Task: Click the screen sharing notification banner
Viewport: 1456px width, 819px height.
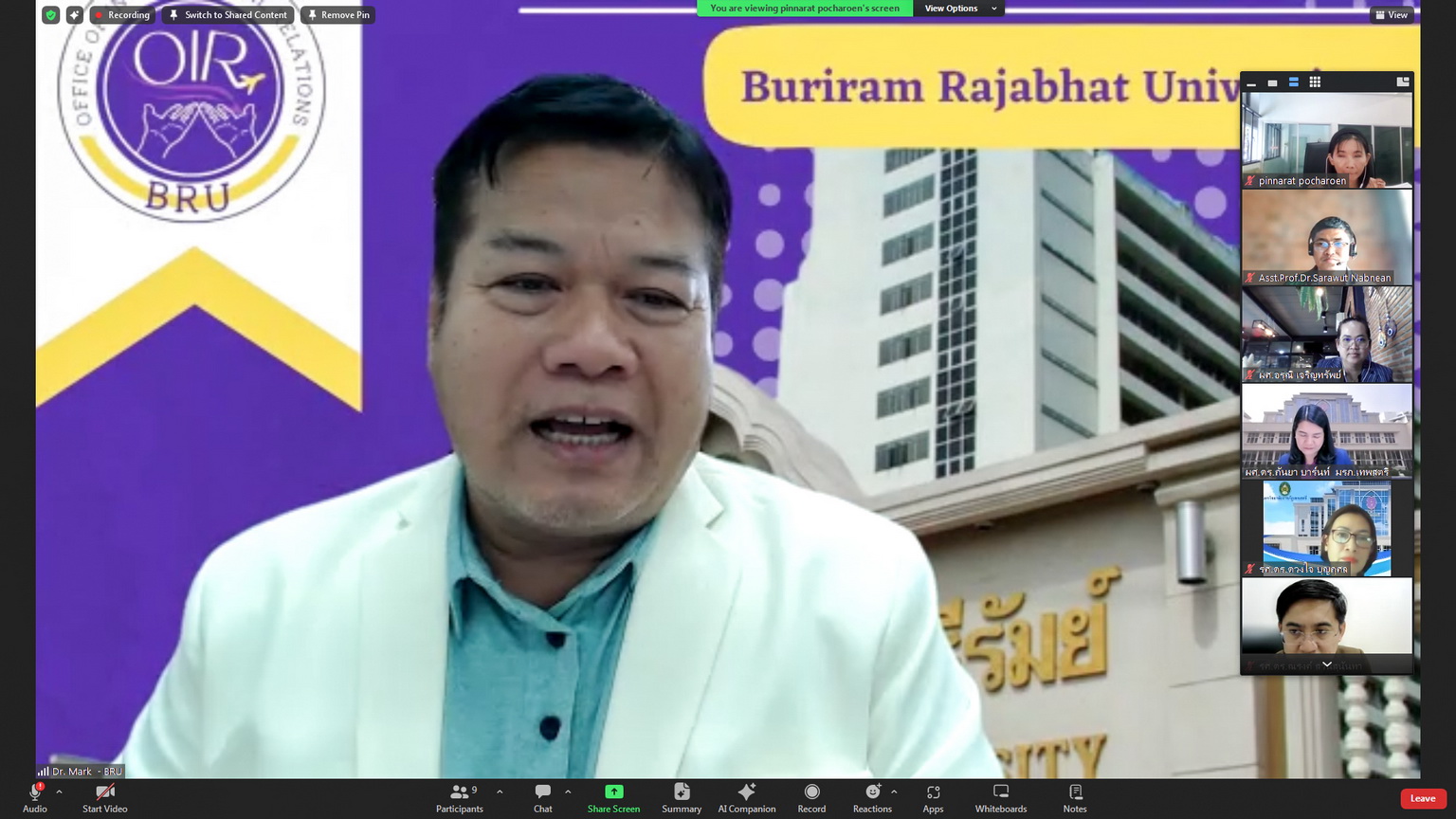Action: tap(805, 9)
